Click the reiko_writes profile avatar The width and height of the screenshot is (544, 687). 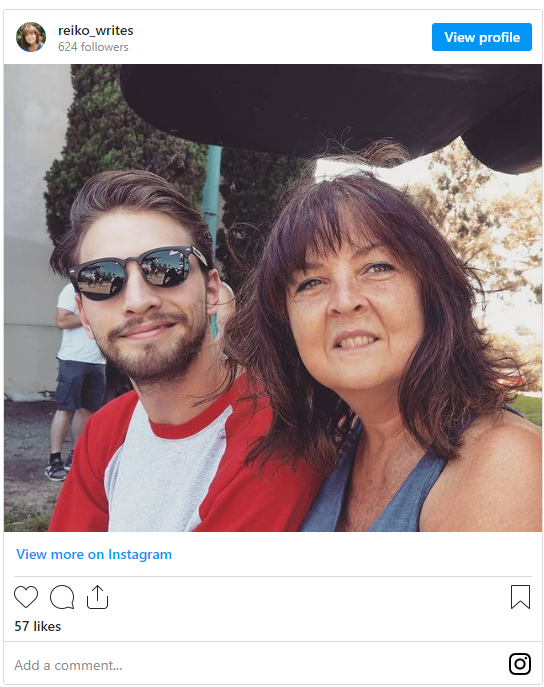tap(31, 37)
